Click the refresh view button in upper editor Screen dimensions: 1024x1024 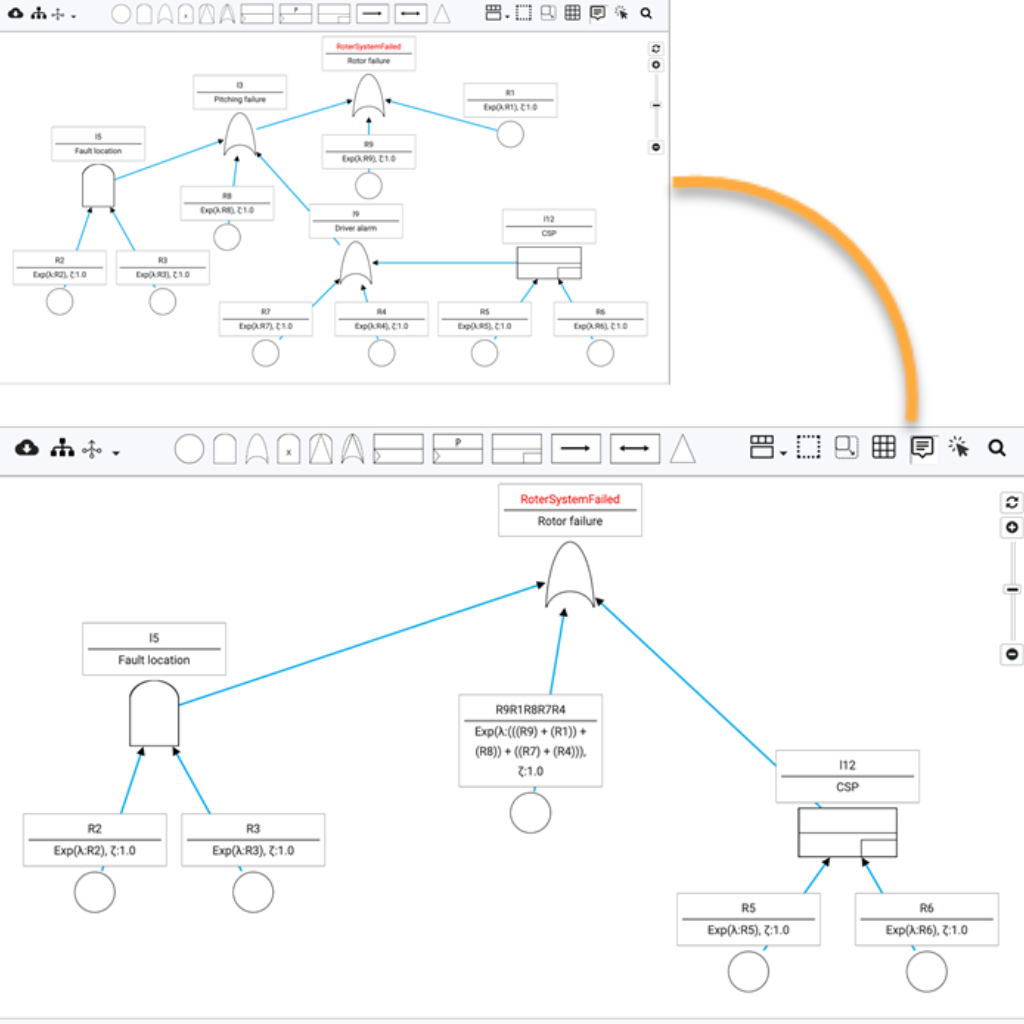click(x=656, y=48)
